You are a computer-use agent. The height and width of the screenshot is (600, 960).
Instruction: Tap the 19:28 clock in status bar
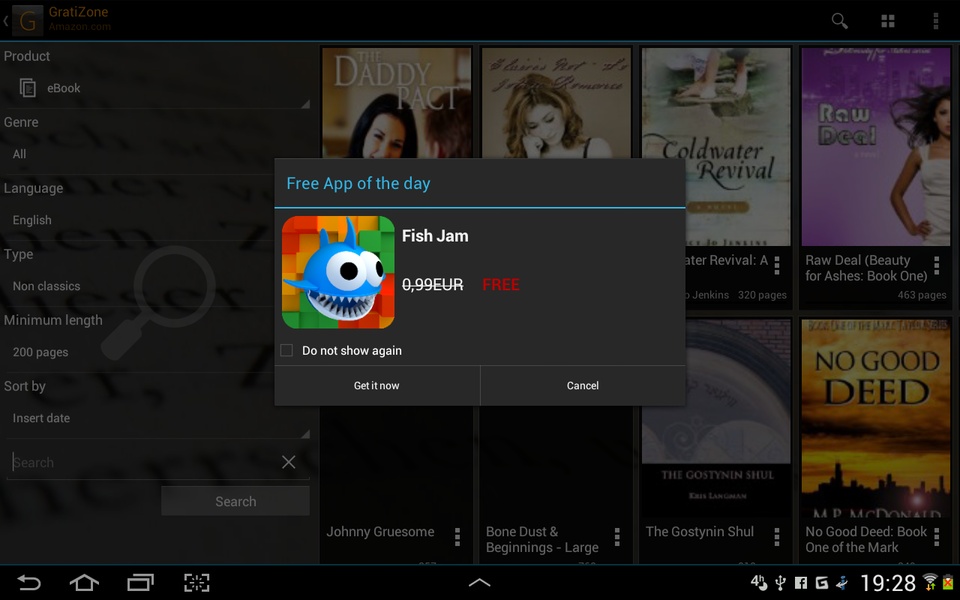888,583
